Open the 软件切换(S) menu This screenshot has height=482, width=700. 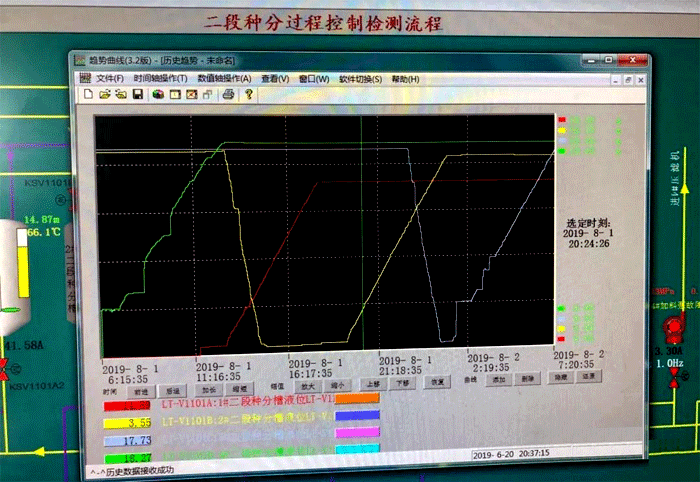pos(360,79)
